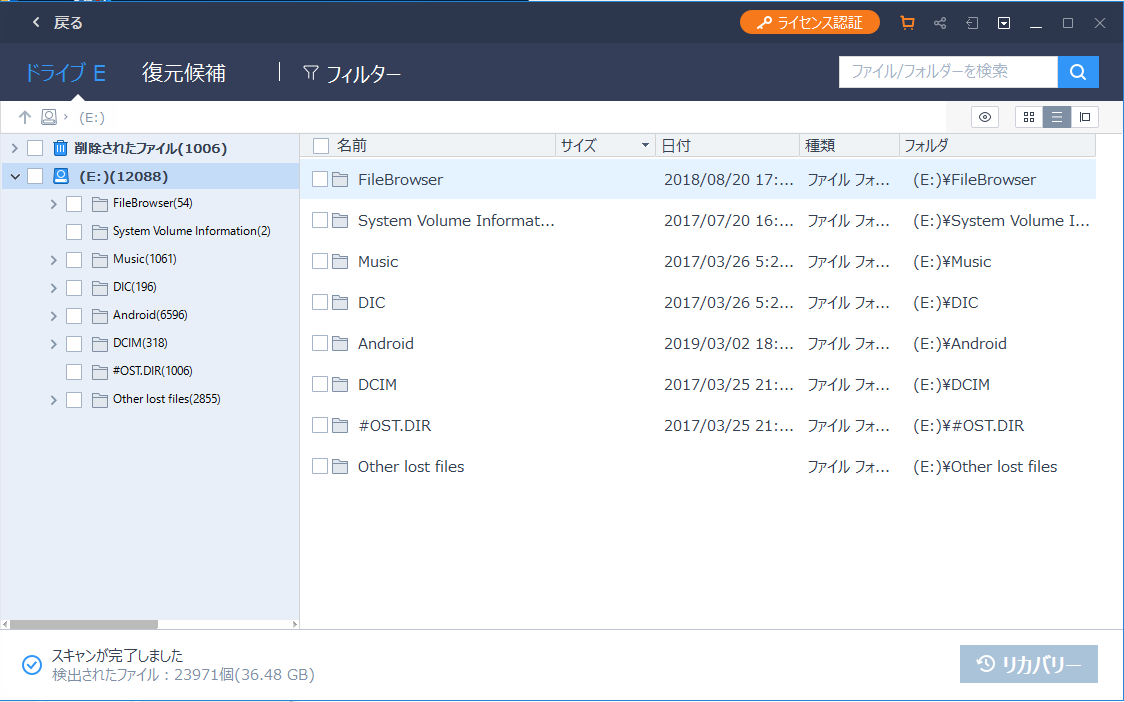Viewport: 1124px width, 702px height.
Task: Click the size column sort dropdown arrow
Action: (x=645, y=146)
